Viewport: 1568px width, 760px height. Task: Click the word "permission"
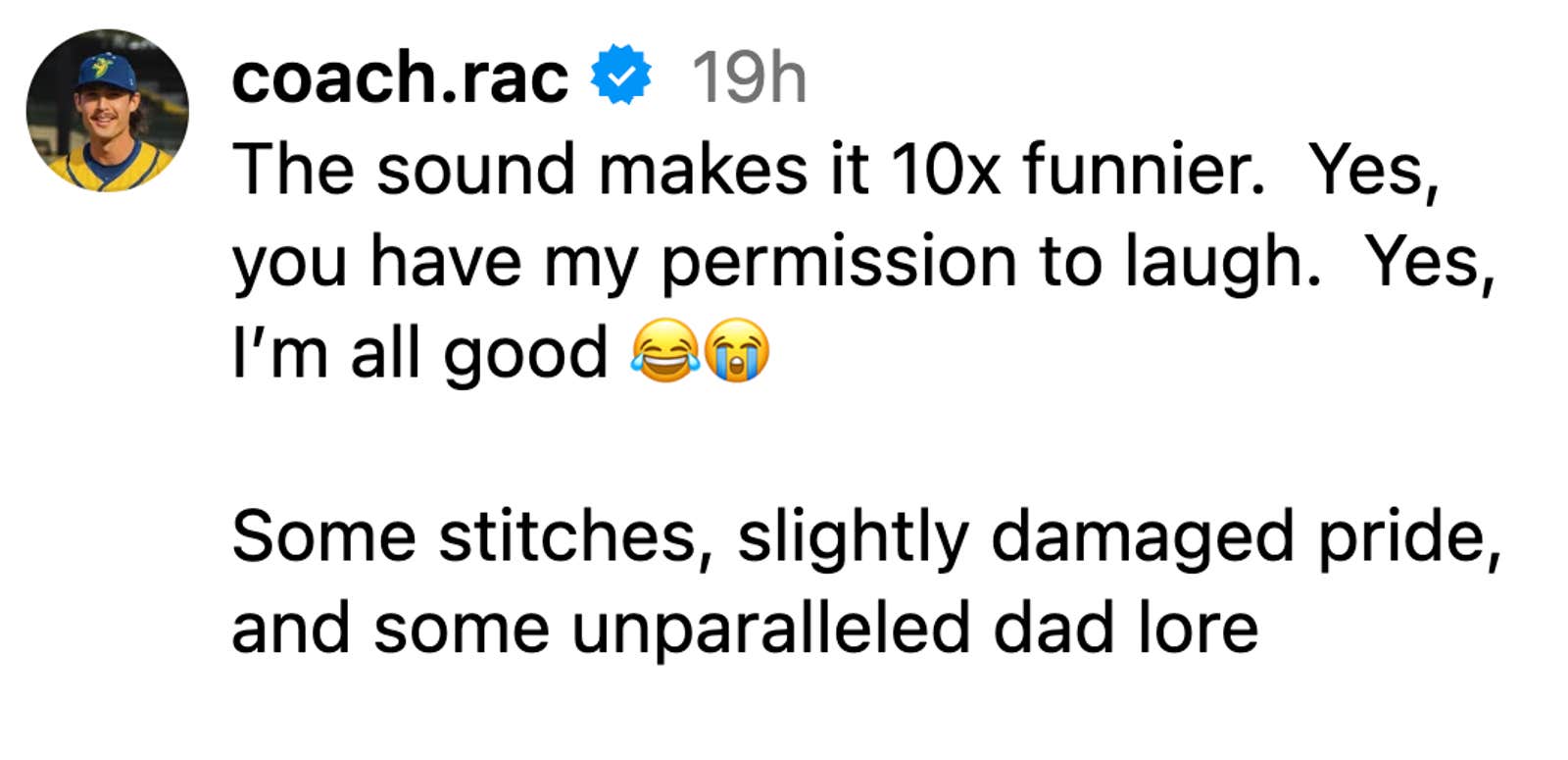point(839,263)
